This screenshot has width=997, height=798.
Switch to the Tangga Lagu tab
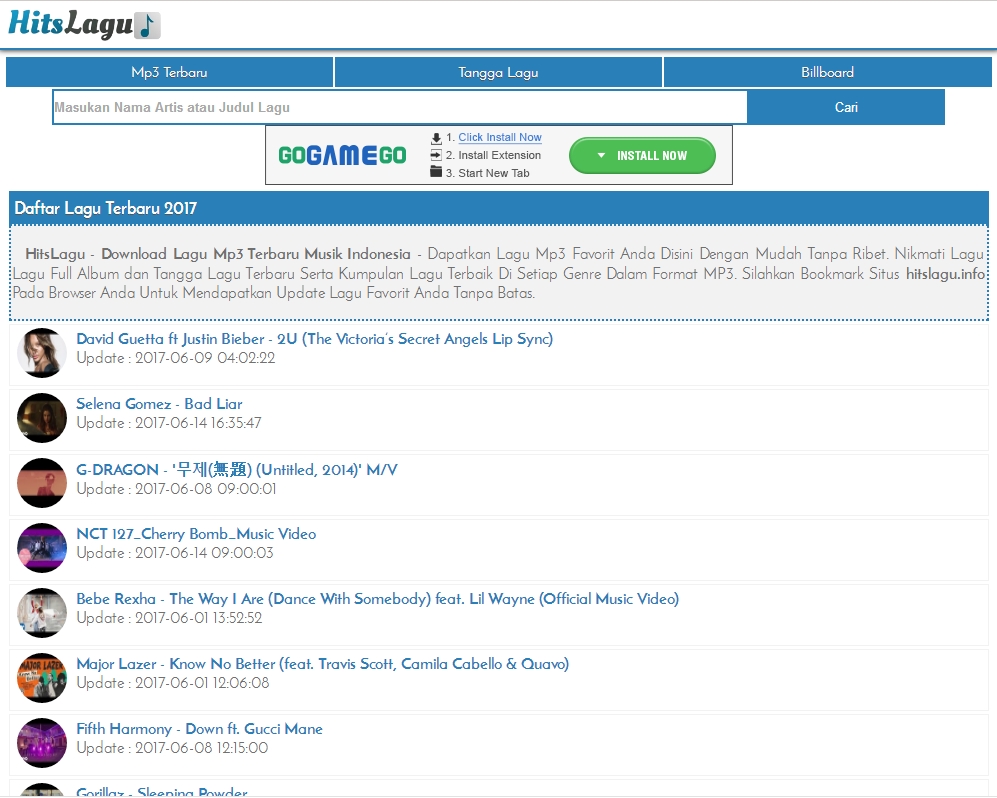pos(498,72)
